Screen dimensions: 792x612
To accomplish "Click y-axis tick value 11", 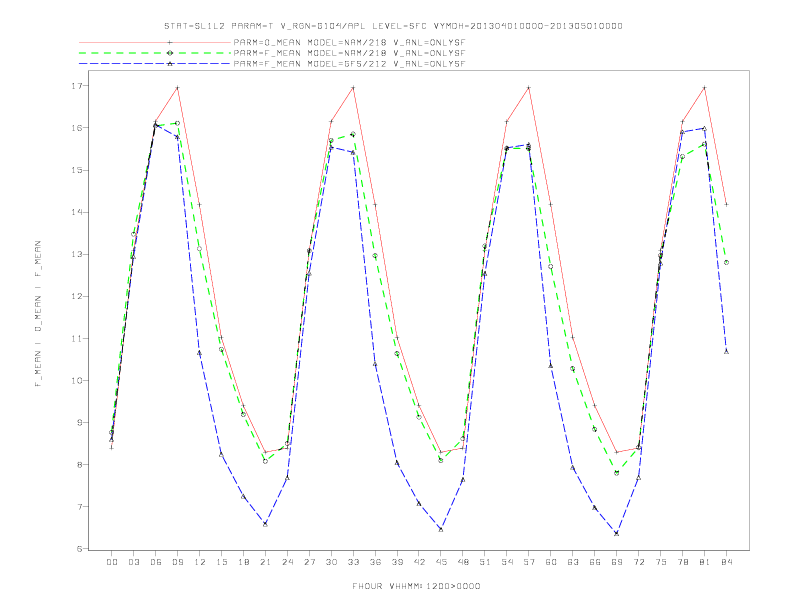I will pyautogui.click(x=76, y=338).
